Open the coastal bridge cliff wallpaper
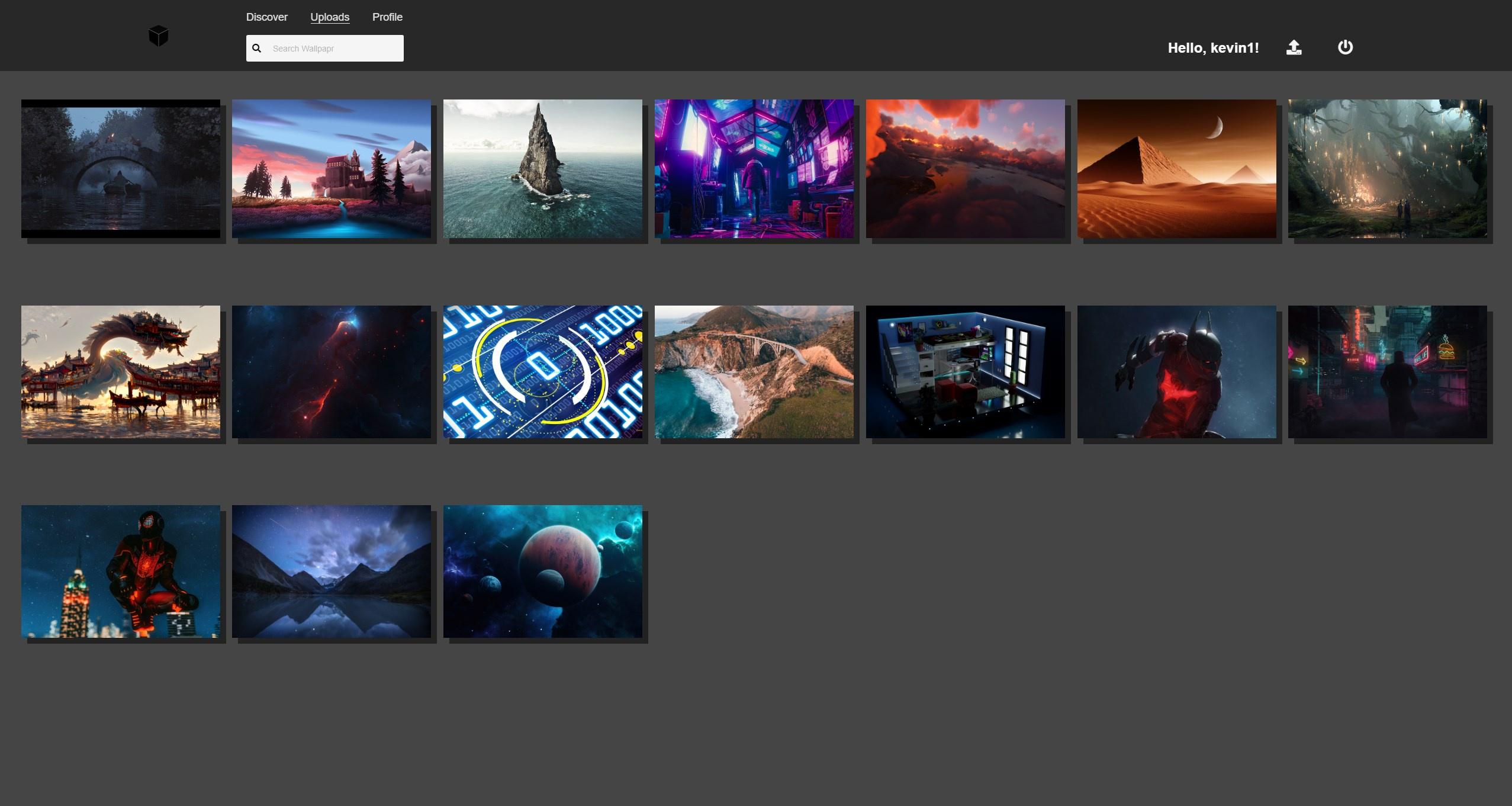Viewport: 1512px width, 806px height. tap(754, 372)
